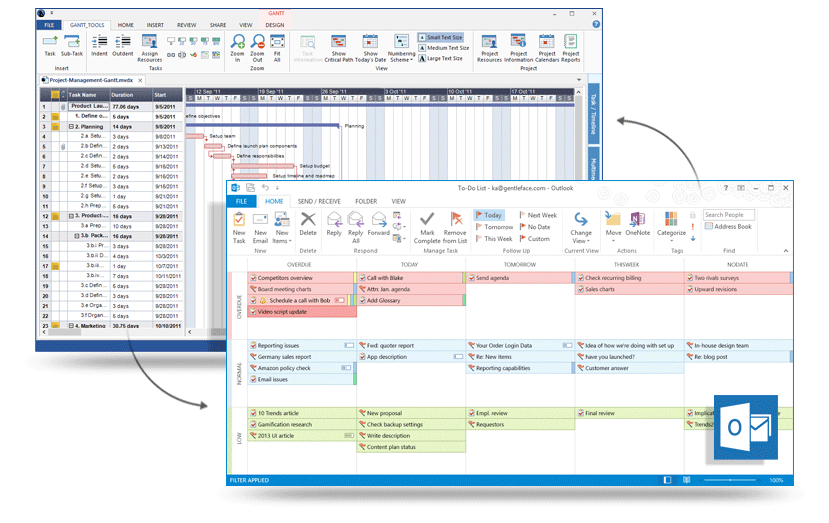Open the Numbering Scheme dropdown
The width and height of the screenshot is (829, 523).
coord(401,48)
